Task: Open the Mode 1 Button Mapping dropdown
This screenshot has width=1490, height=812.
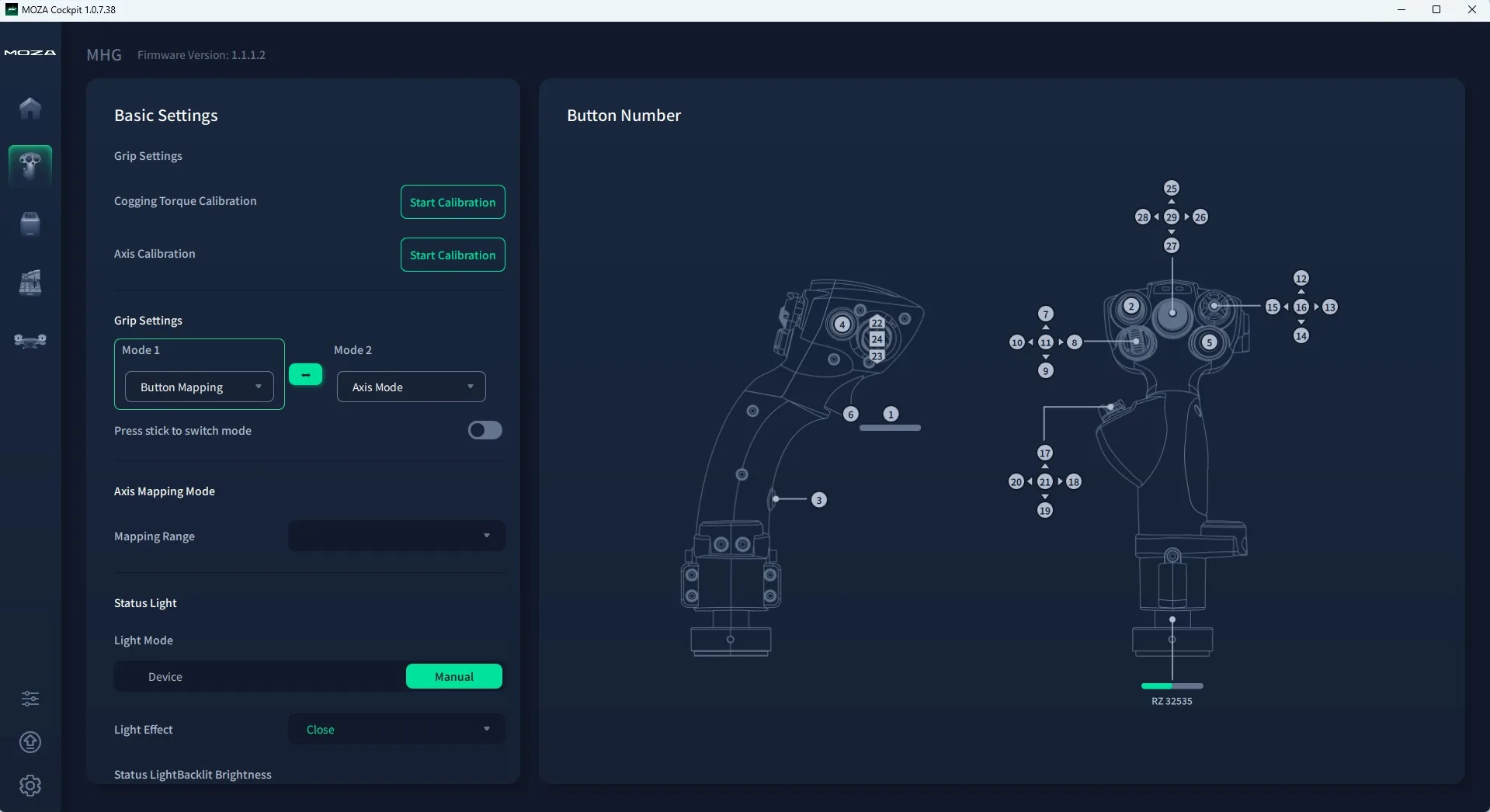Action: pyautogui.click(x=200, y=387)
